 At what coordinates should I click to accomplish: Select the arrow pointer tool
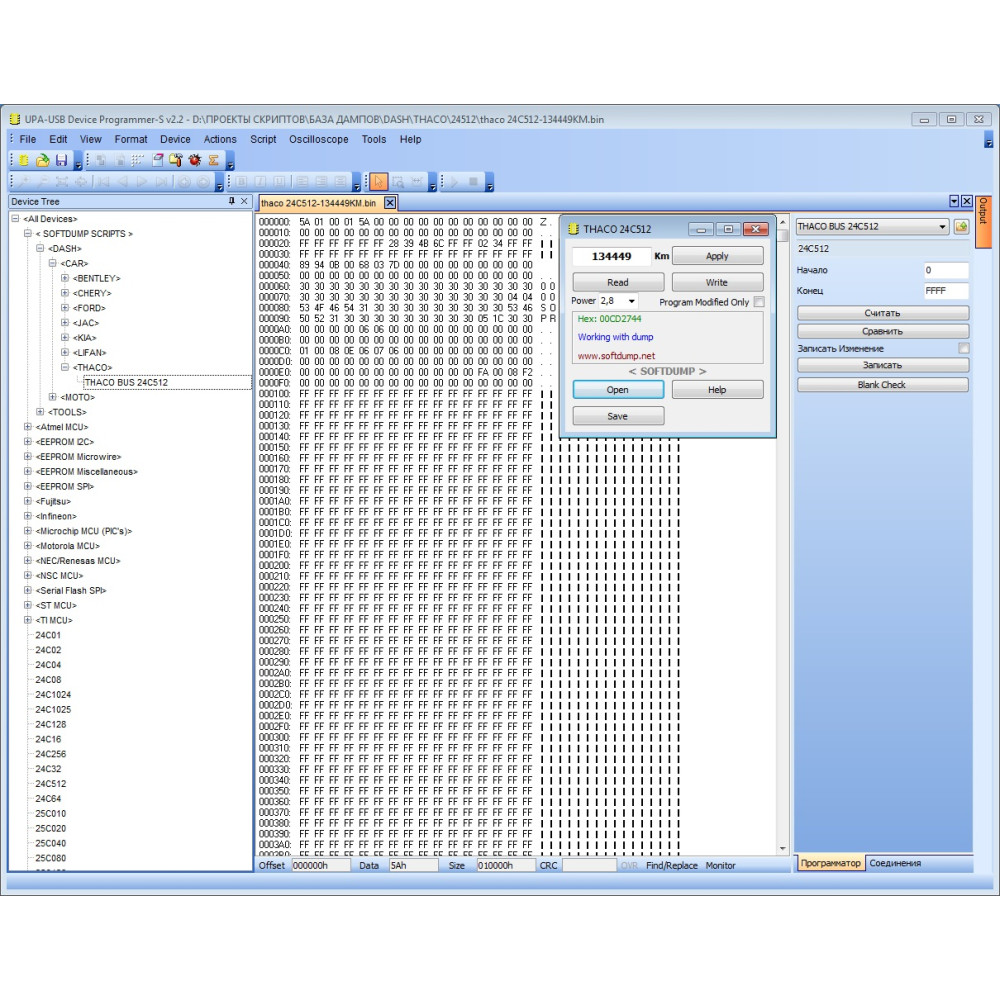tap(378, 182)
